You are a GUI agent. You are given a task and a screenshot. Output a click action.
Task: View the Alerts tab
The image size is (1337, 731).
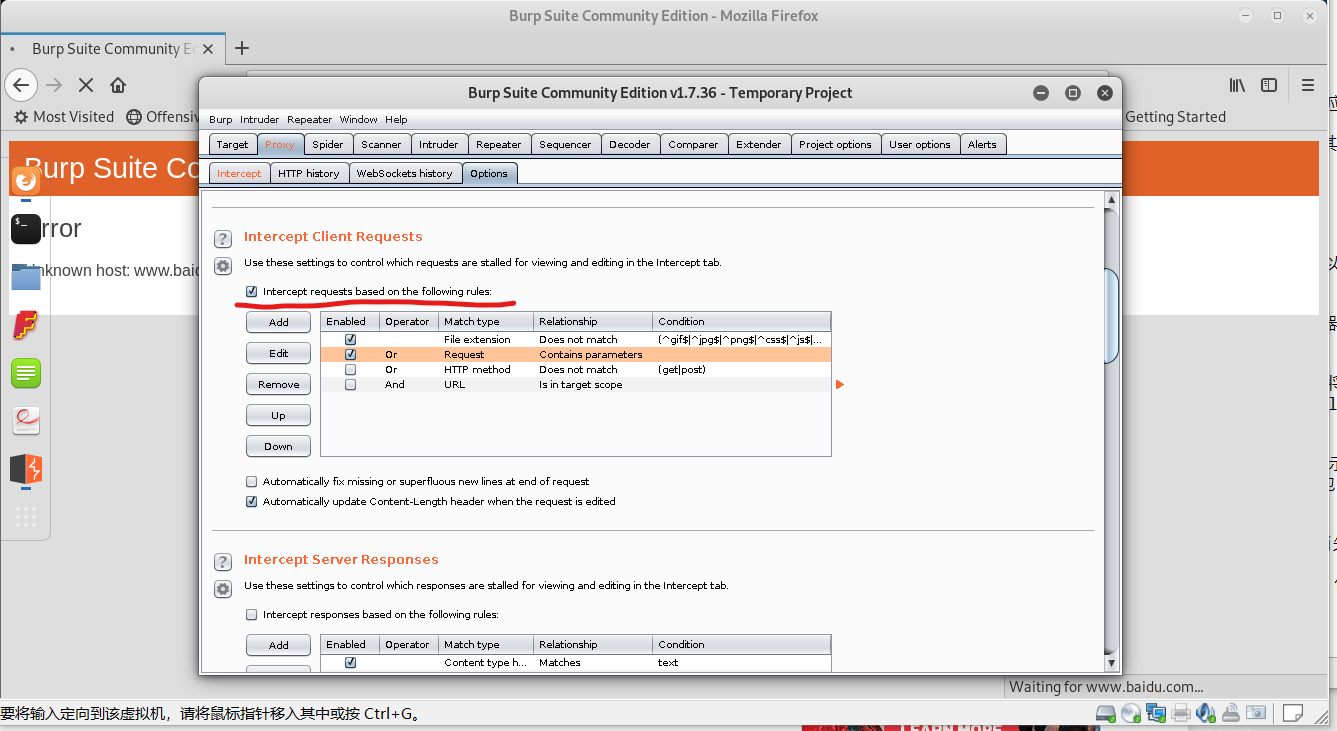982,145
